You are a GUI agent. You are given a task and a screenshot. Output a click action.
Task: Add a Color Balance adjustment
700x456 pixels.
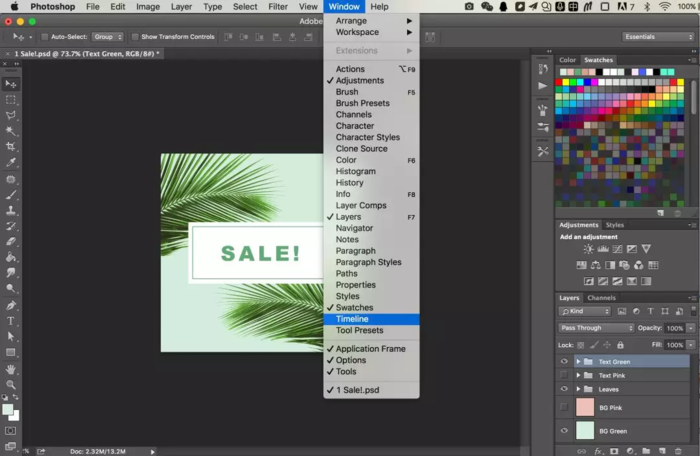tap(596, 265)
